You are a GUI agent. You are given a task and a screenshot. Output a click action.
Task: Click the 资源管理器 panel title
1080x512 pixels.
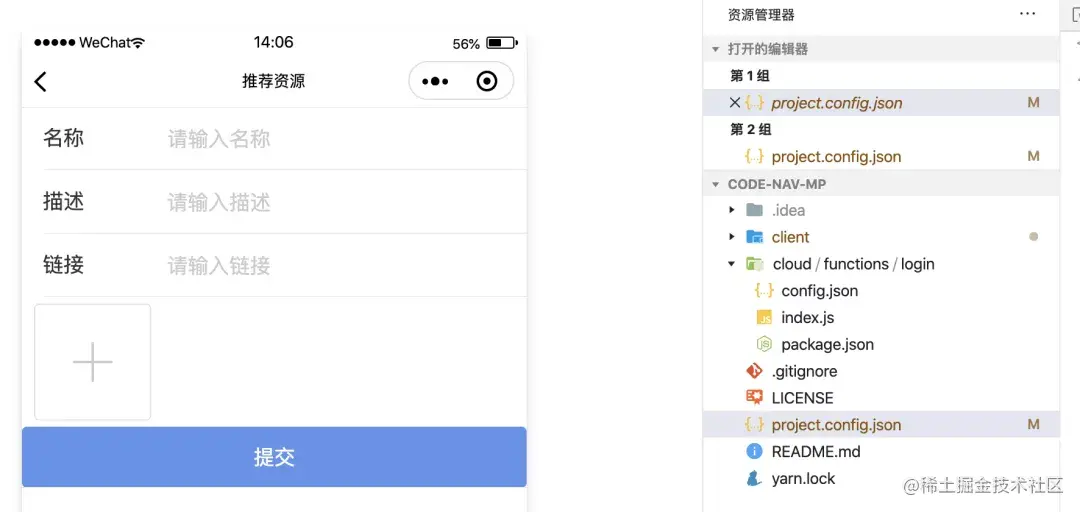[761, 14]
